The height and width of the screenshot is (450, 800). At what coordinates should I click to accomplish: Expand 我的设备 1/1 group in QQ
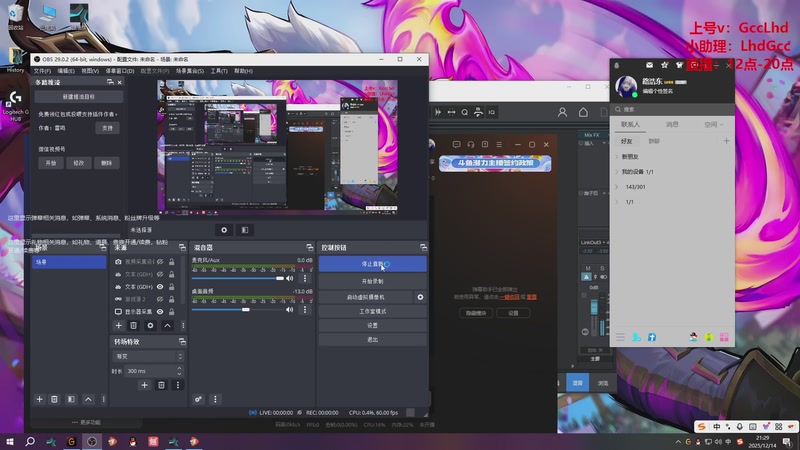click(x=617, y=172)
